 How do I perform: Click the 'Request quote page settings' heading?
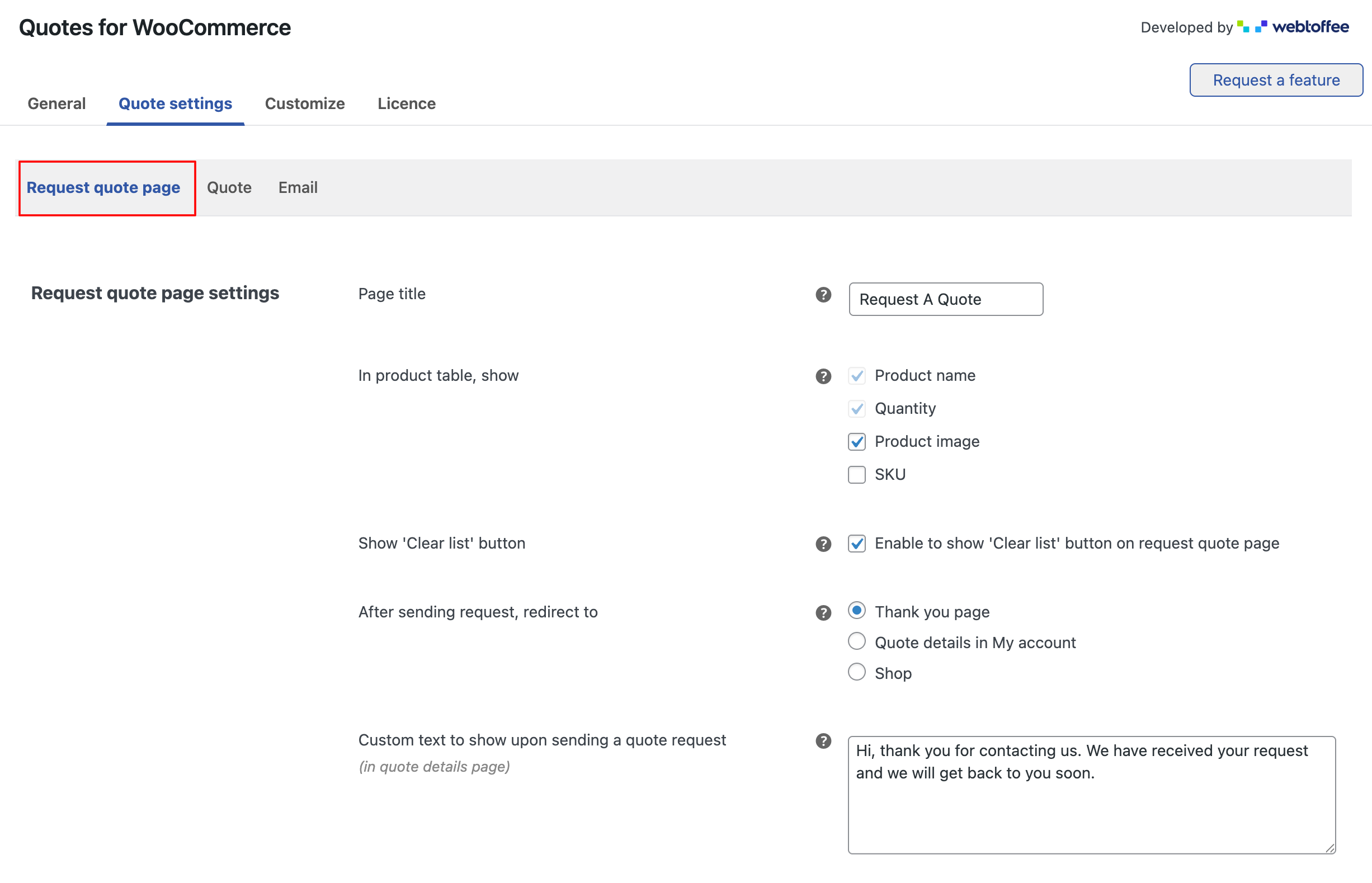tap(155, 293)
